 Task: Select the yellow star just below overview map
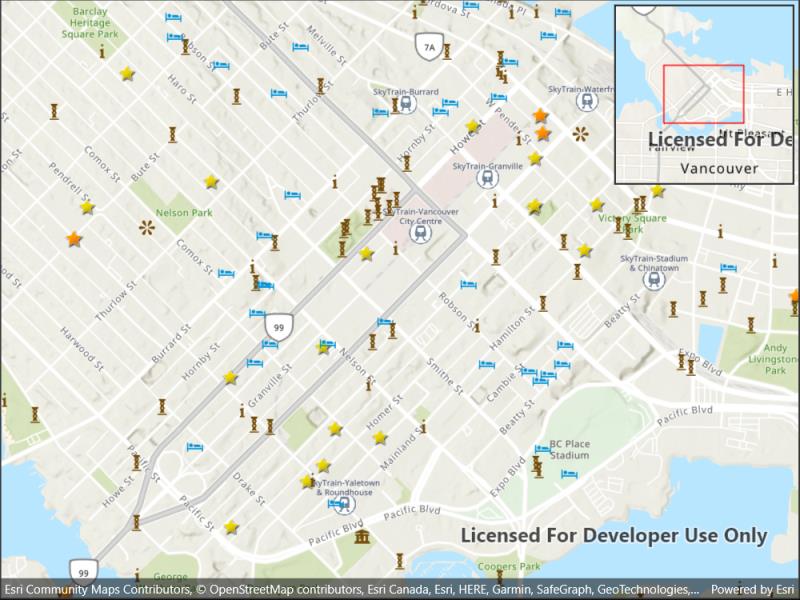click(658, 191)
